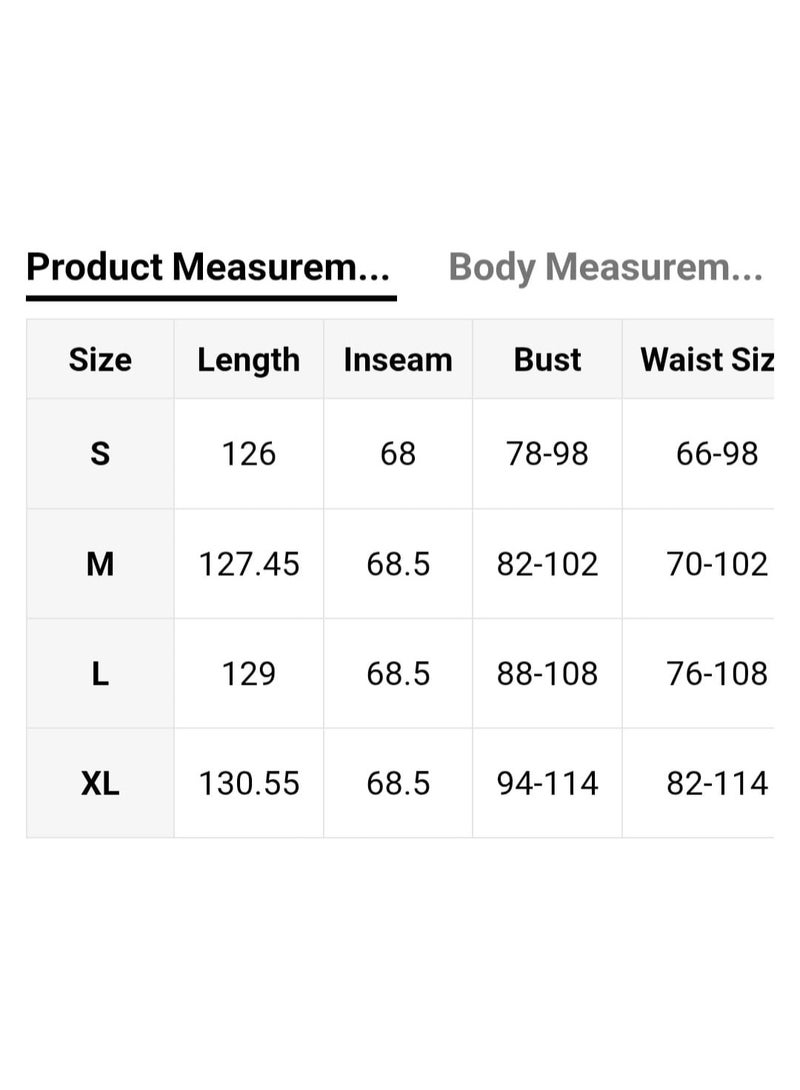Select the S size row label

tap(100, 454)
